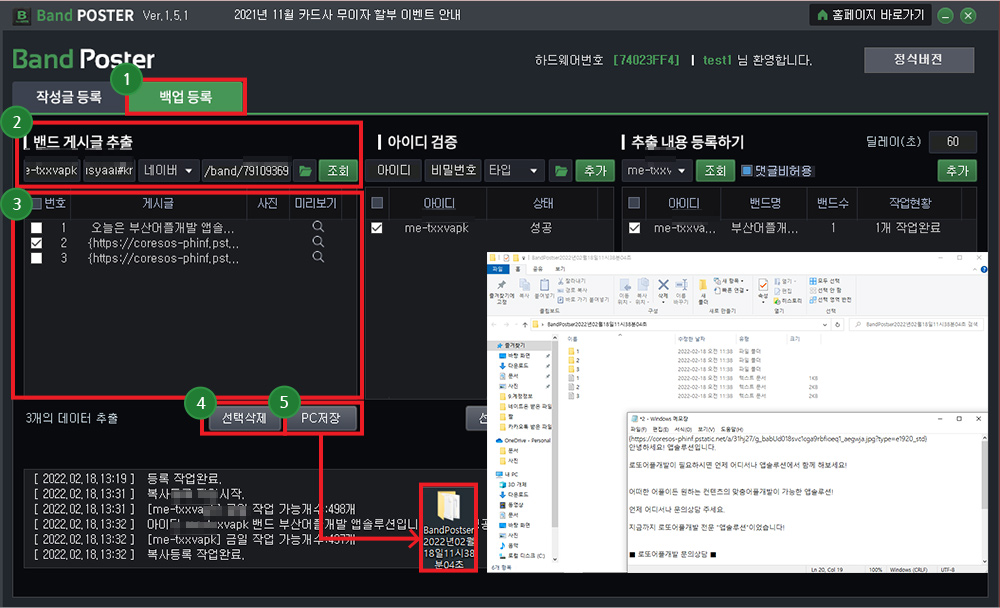The image size is (1000, 608).
Task: Click 추가 button next to 딜레이 field
Action: coord(957,171)
